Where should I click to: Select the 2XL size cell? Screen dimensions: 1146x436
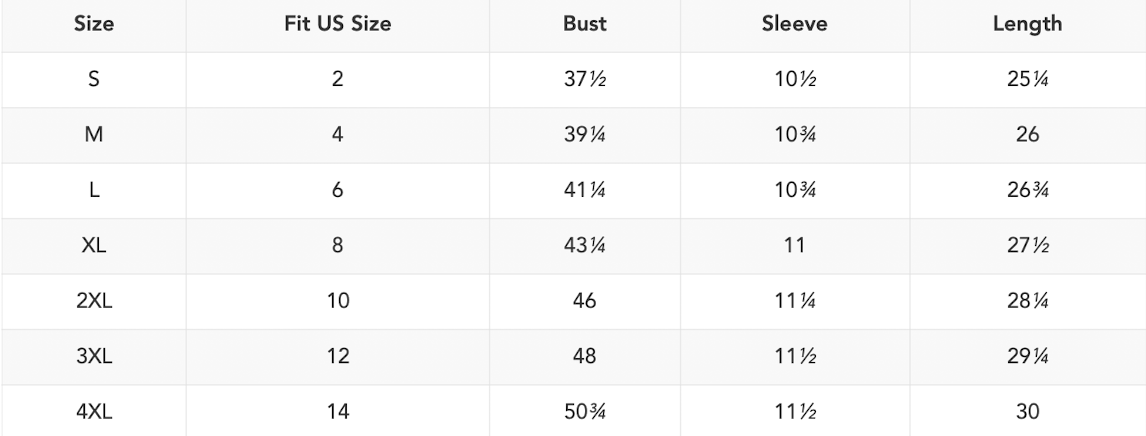(93, 301)
